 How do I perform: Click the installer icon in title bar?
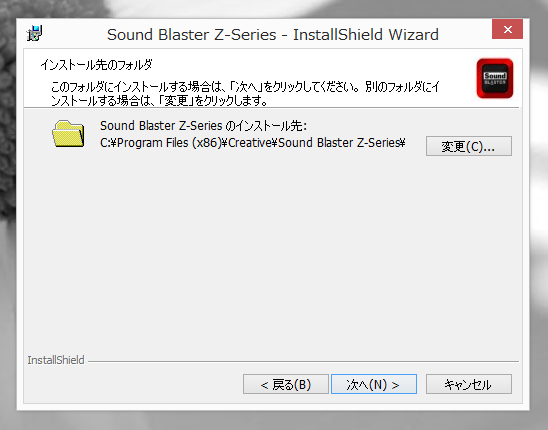point(34,34)
